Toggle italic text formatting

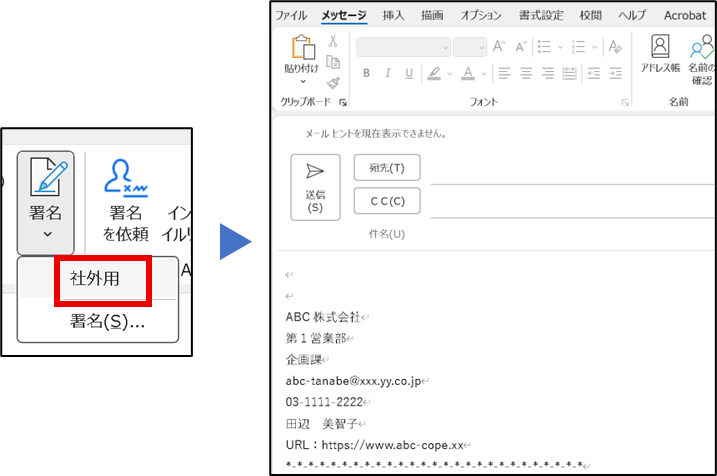tap(387, 73)
